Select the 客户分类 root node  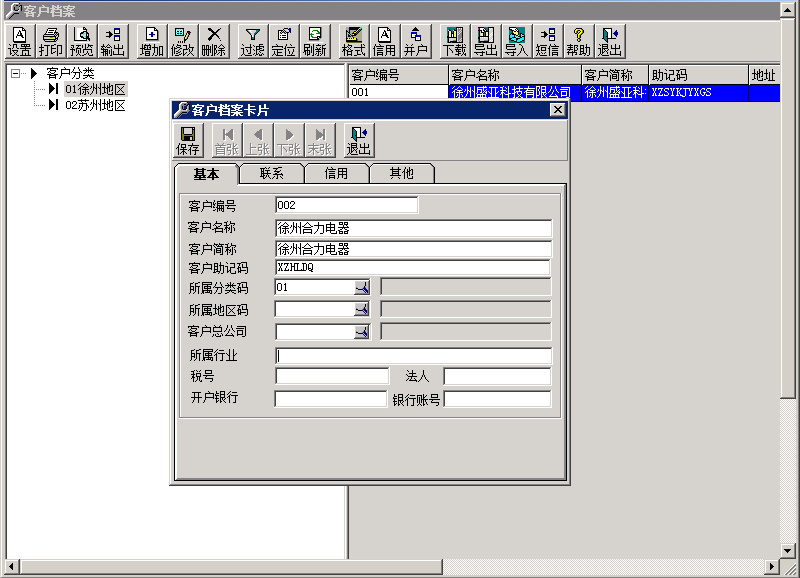click(x=70, y=73)
